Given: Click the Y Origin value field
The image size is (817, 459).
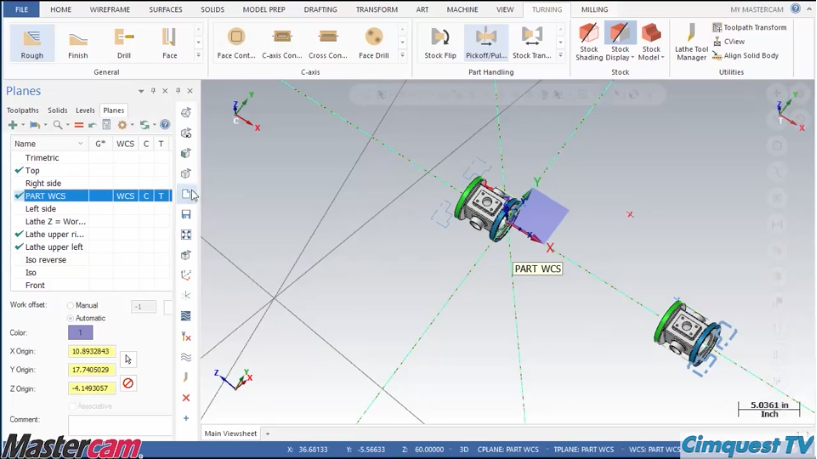Looking at the screenshot, I should point(92,370).
